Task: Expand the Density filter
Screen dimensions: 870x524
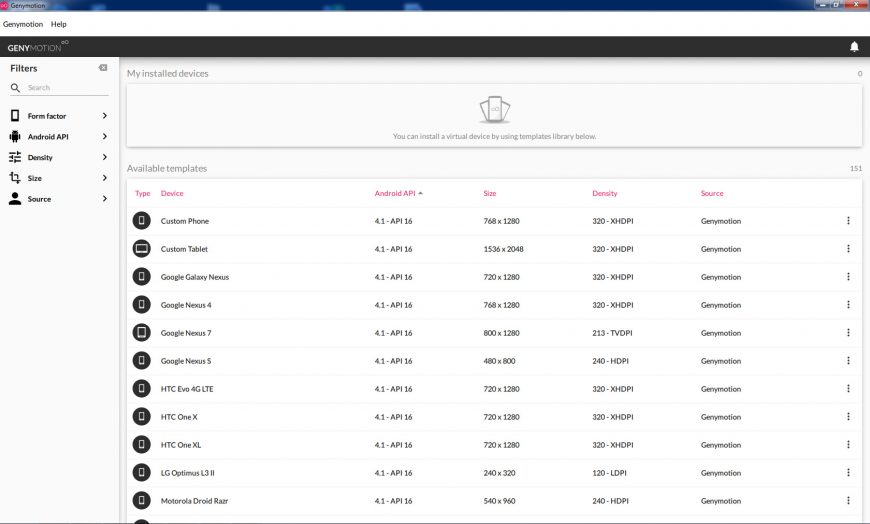Action: click(58, 158)
